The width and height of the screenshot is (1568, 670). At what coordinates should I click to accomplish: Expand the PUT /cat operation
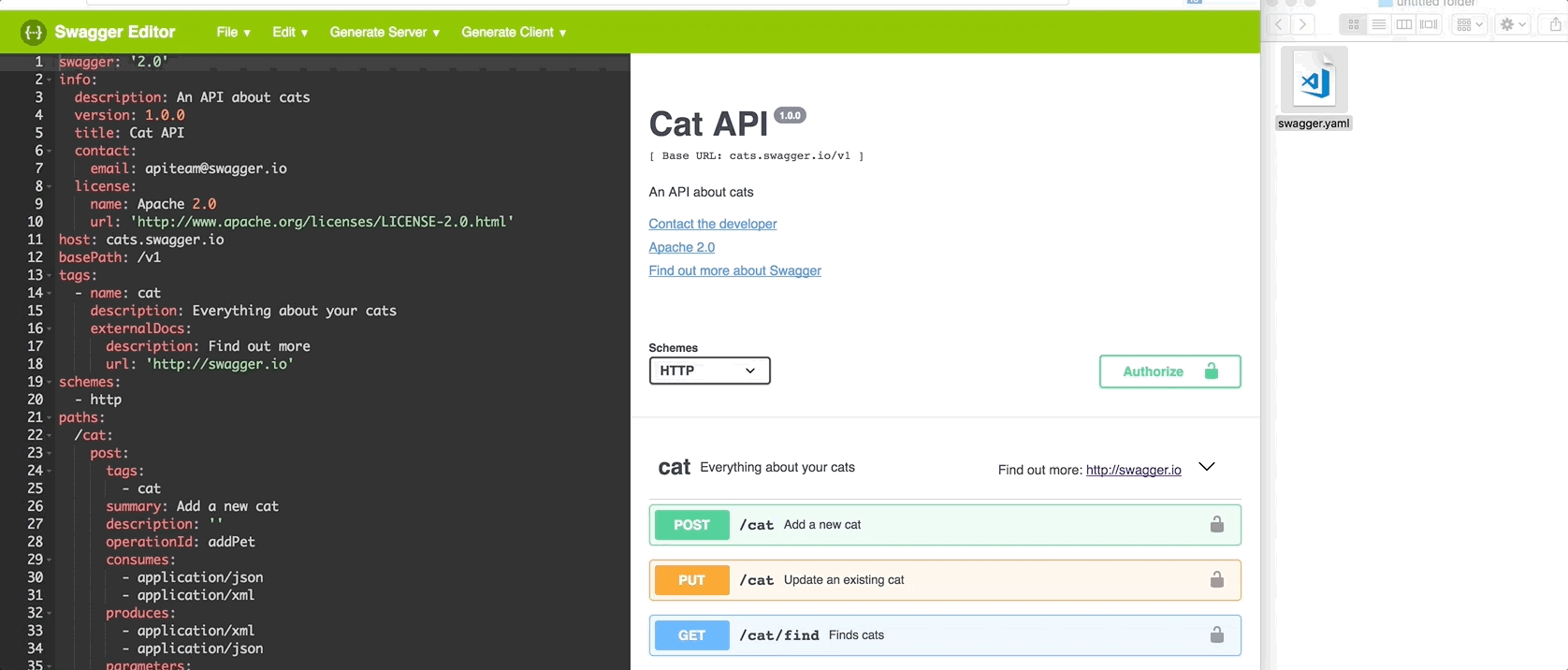(x=945, y=580)
